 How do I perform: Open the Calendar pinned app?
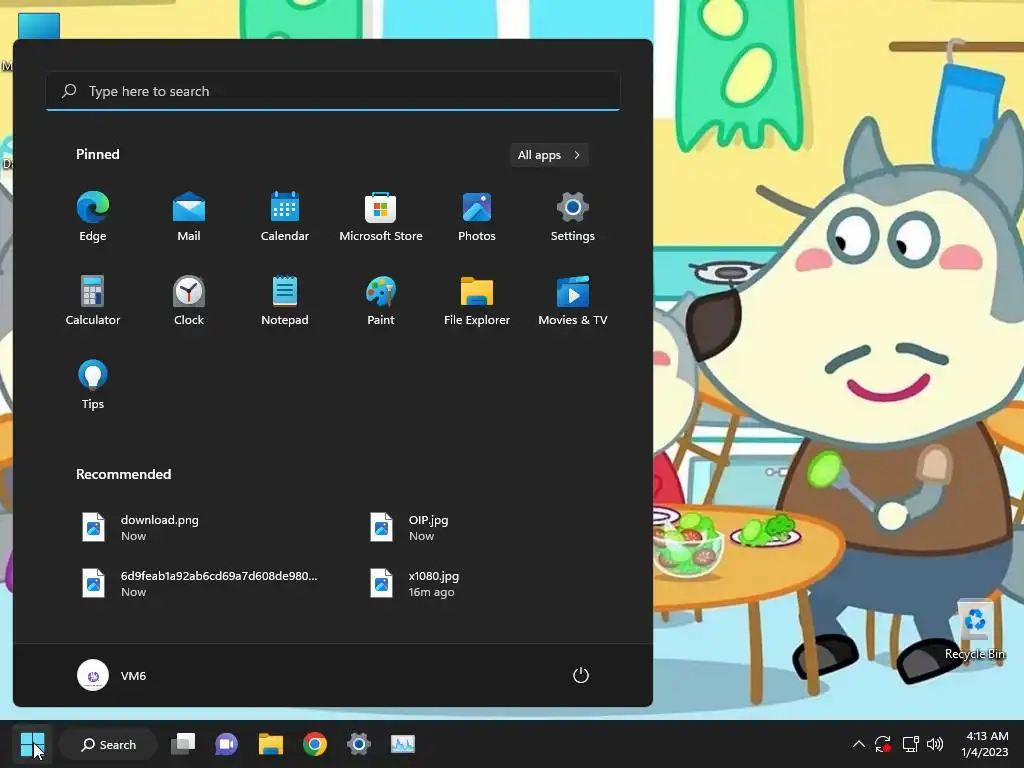(285, 216)
